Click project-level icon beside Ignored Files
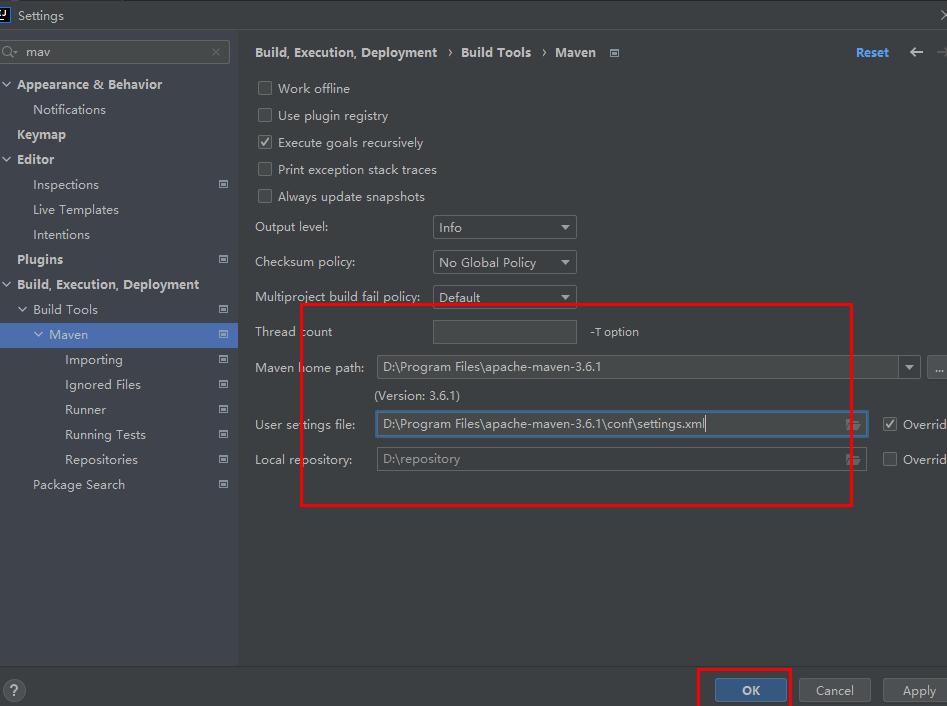Viewport: 947px width, 706px height. tap(223, 384)
